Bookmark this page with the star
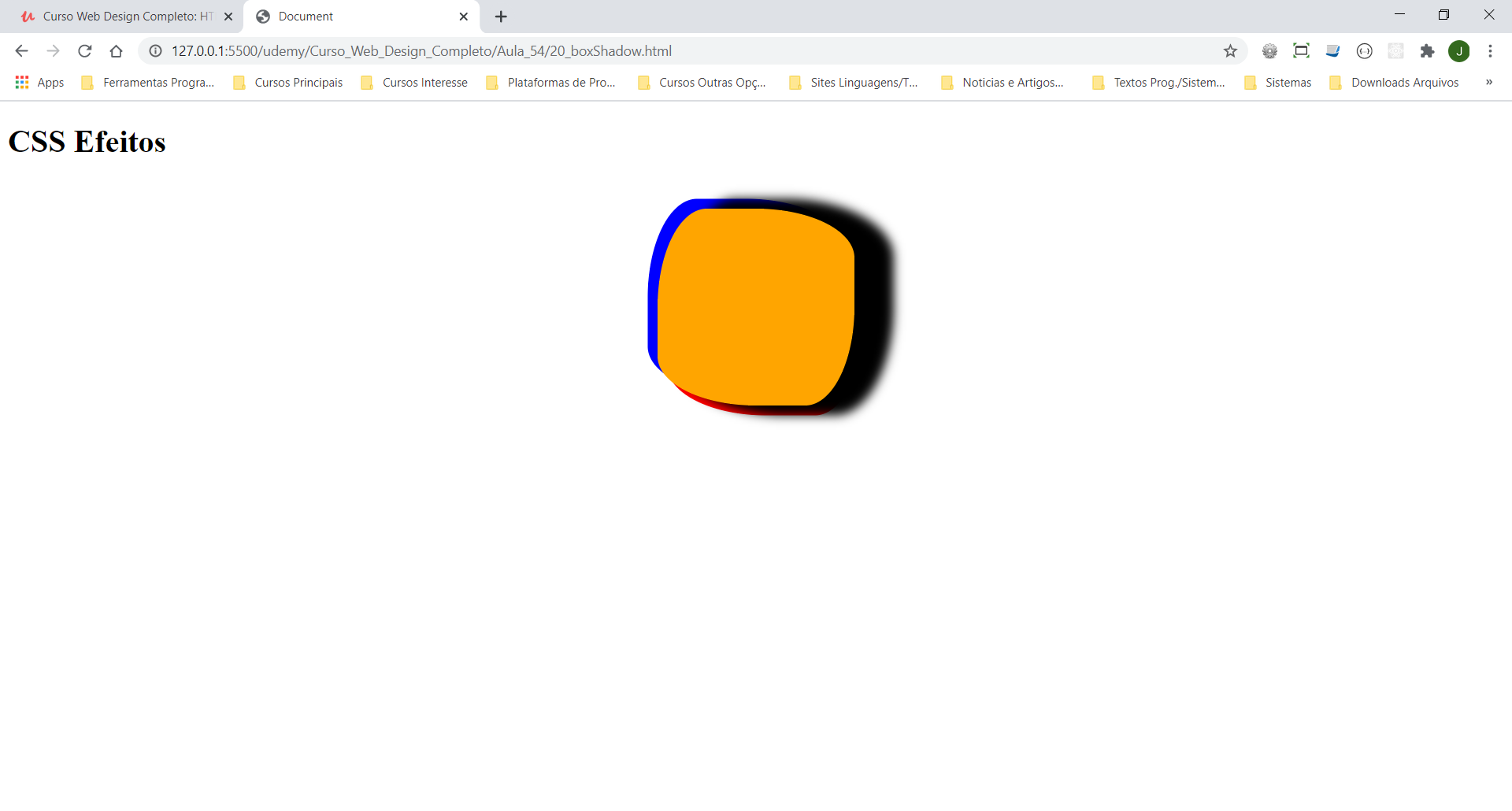The width and height of the screenshot is (1512, 811). click(x=1230, y=51)
